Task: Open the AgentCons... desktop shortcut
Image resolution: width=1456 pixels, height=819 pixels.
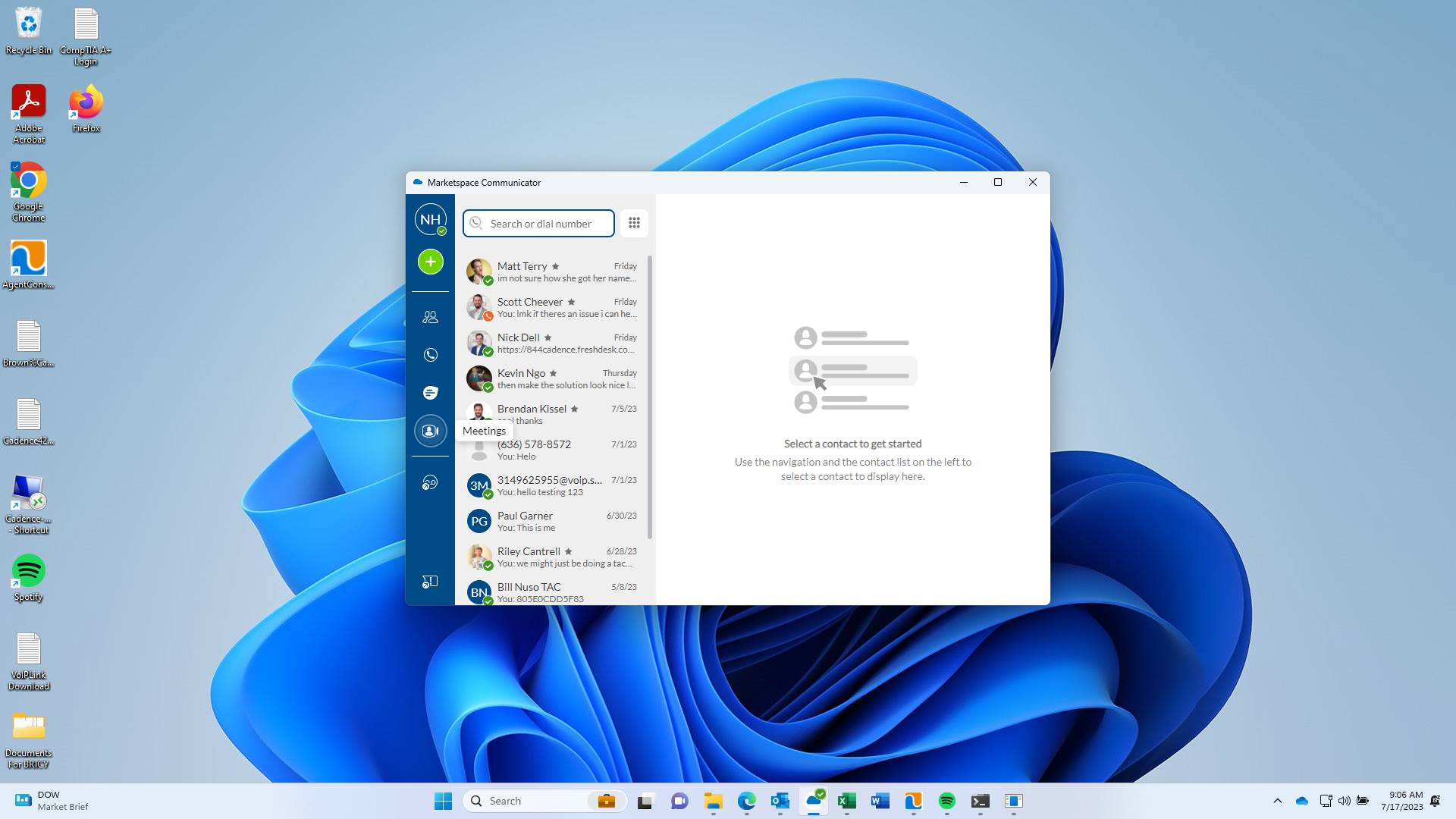Action: pyautogui.click(x=29, y=265)
